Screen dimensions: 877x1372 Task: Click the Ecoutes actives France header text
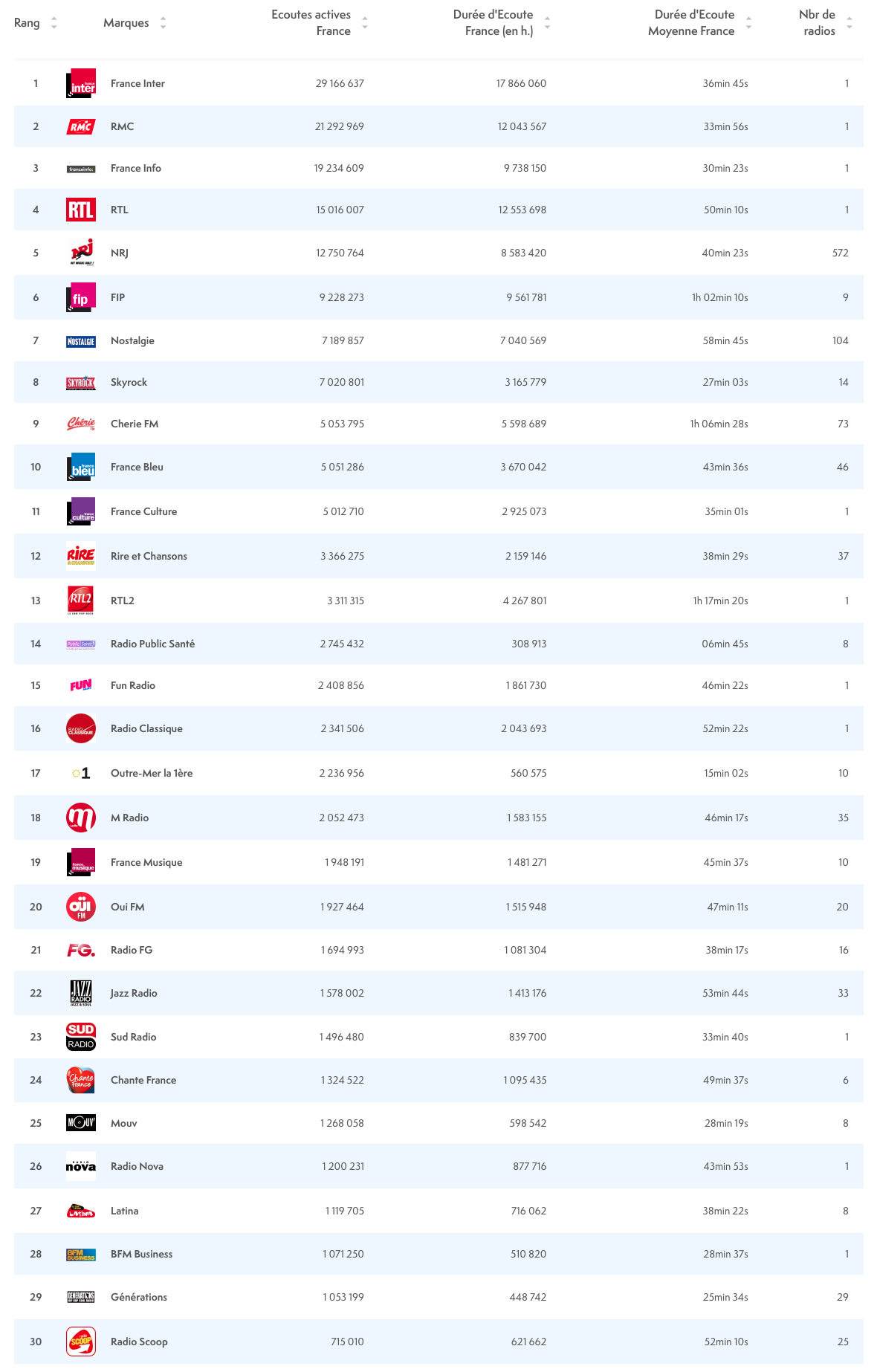click(311, 23)
